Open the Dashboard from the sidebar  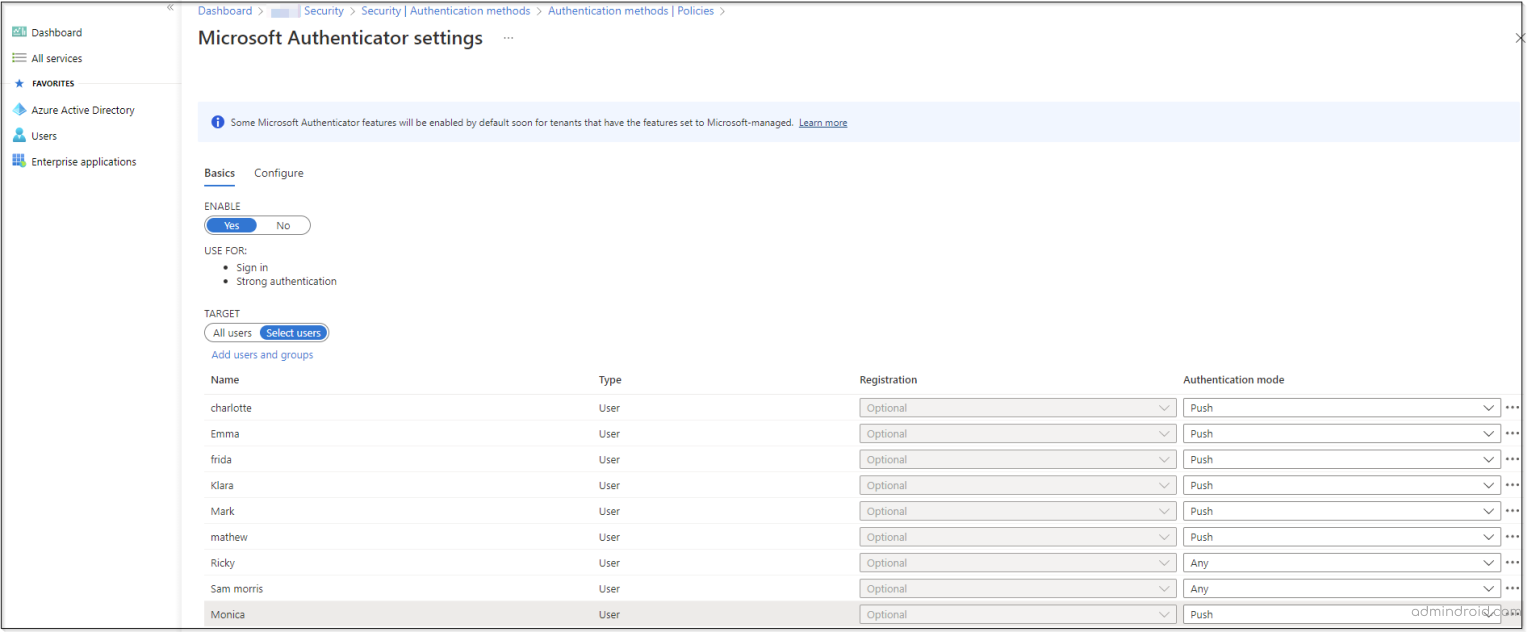coord(55,32)
